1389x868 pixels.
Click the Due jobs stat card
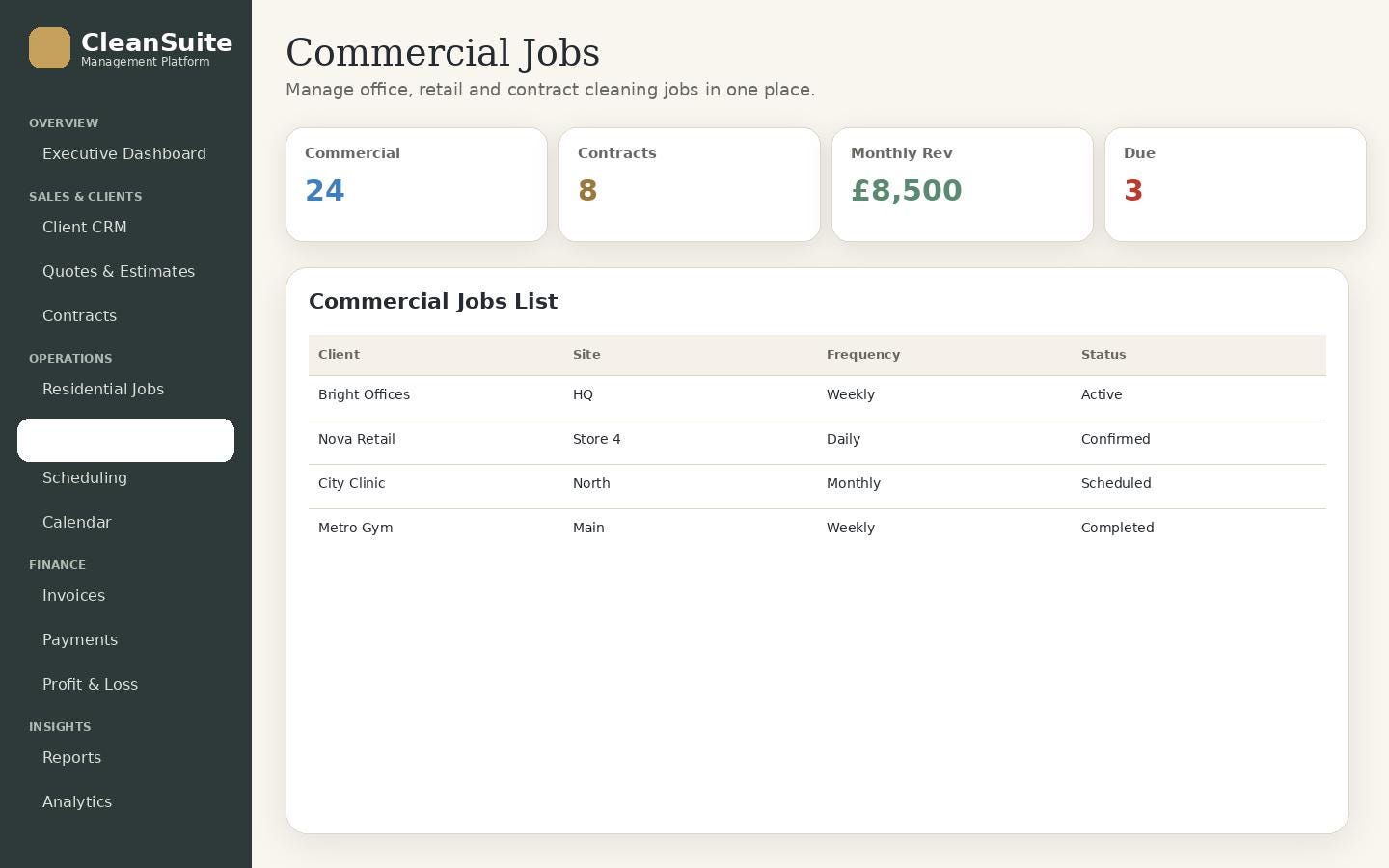pos(1236,184)
